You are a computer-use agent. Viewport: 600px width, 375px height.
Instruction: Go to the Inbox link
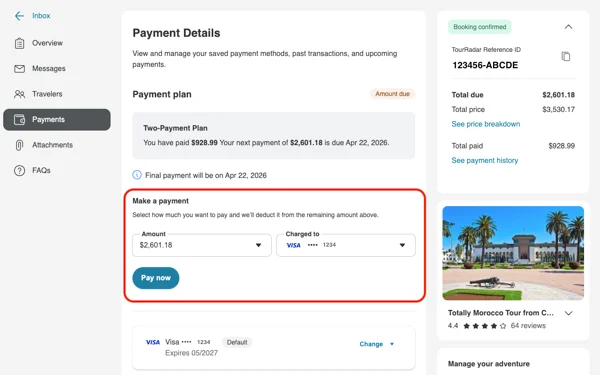pyautogui.click(x=41, y=16)
